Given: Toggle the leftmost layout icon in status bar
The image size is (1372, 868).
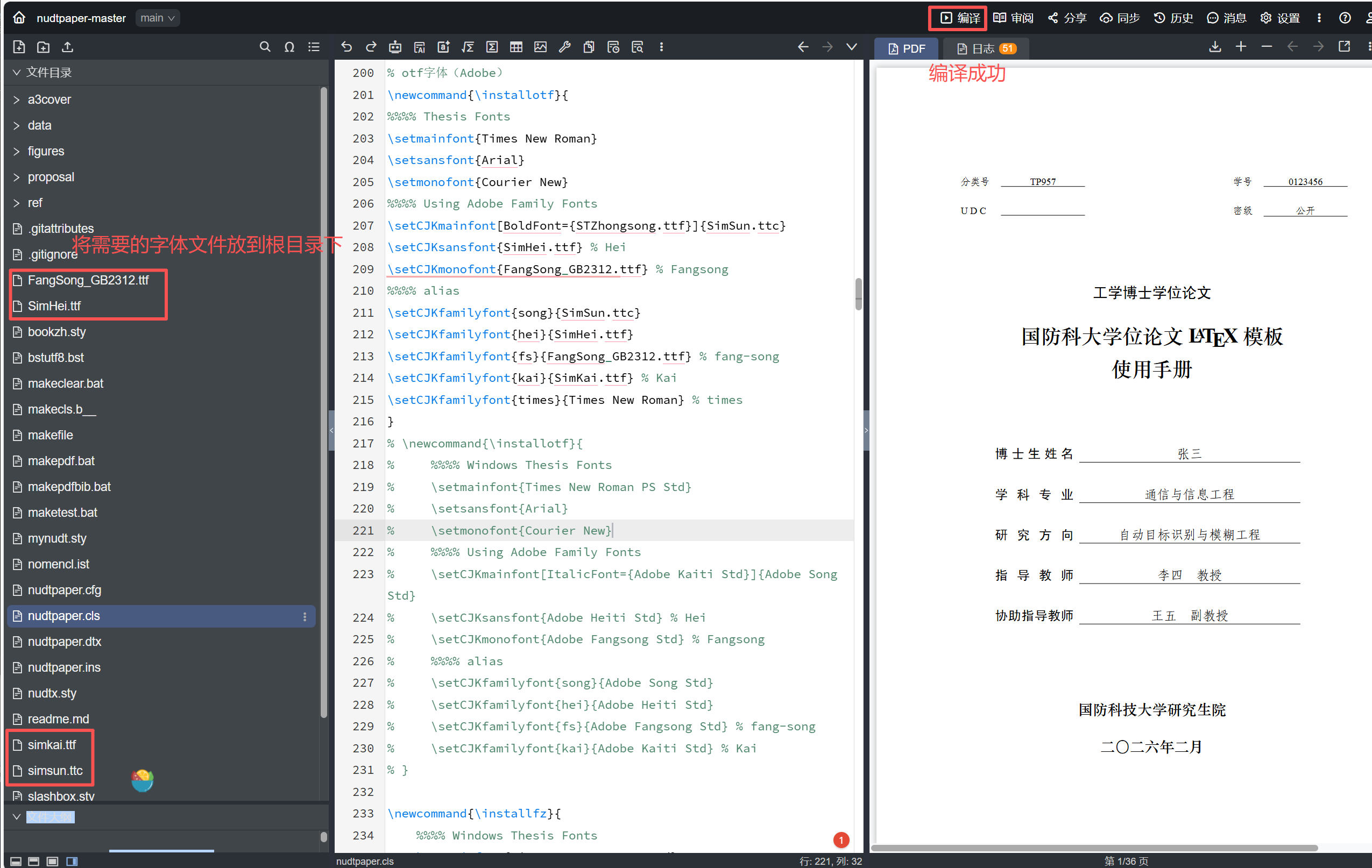Looking at the screenshot, I should point(16,861).
